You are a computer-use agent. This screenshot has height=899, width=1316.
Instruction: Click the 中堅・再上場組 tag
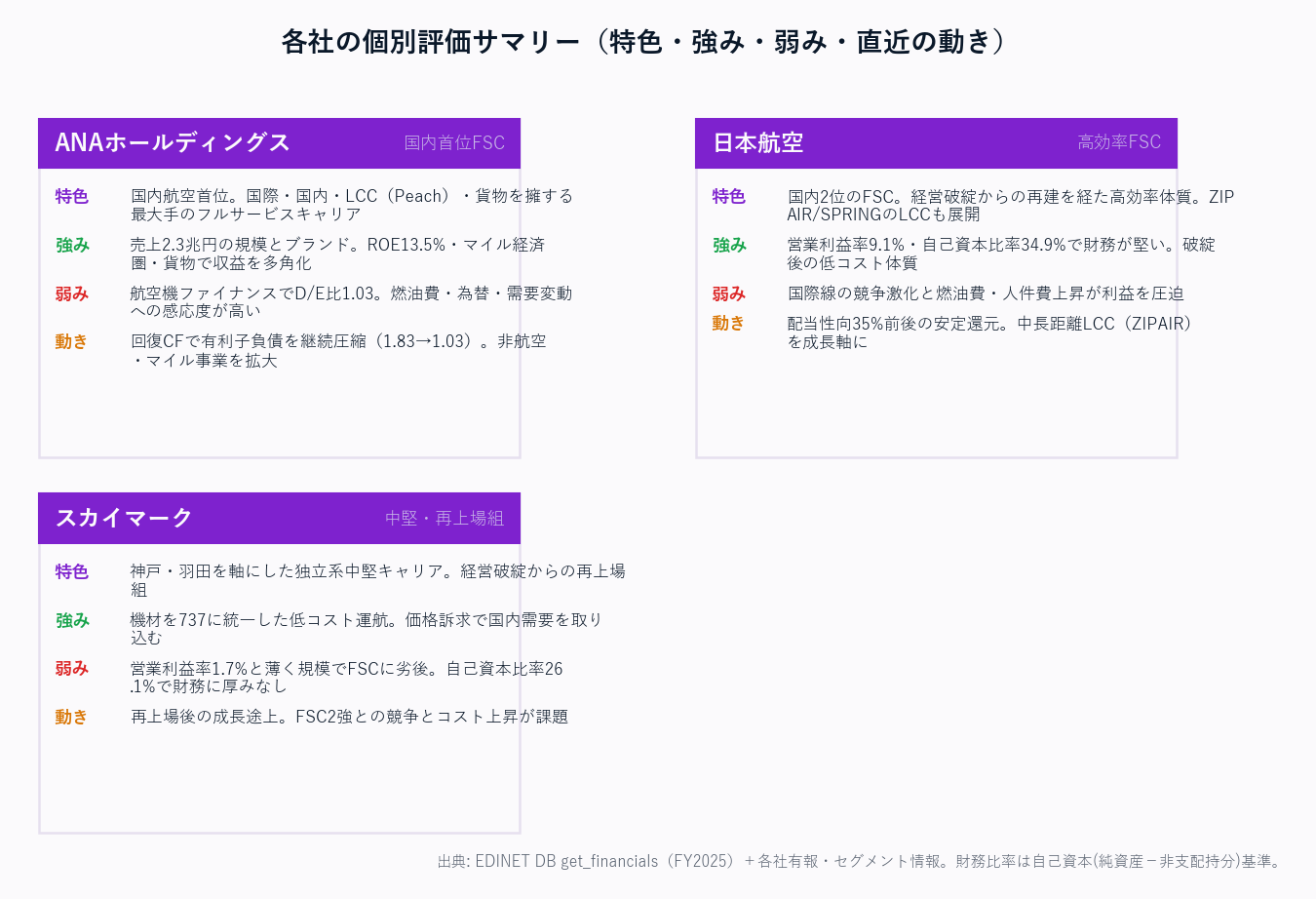point(445,518)
